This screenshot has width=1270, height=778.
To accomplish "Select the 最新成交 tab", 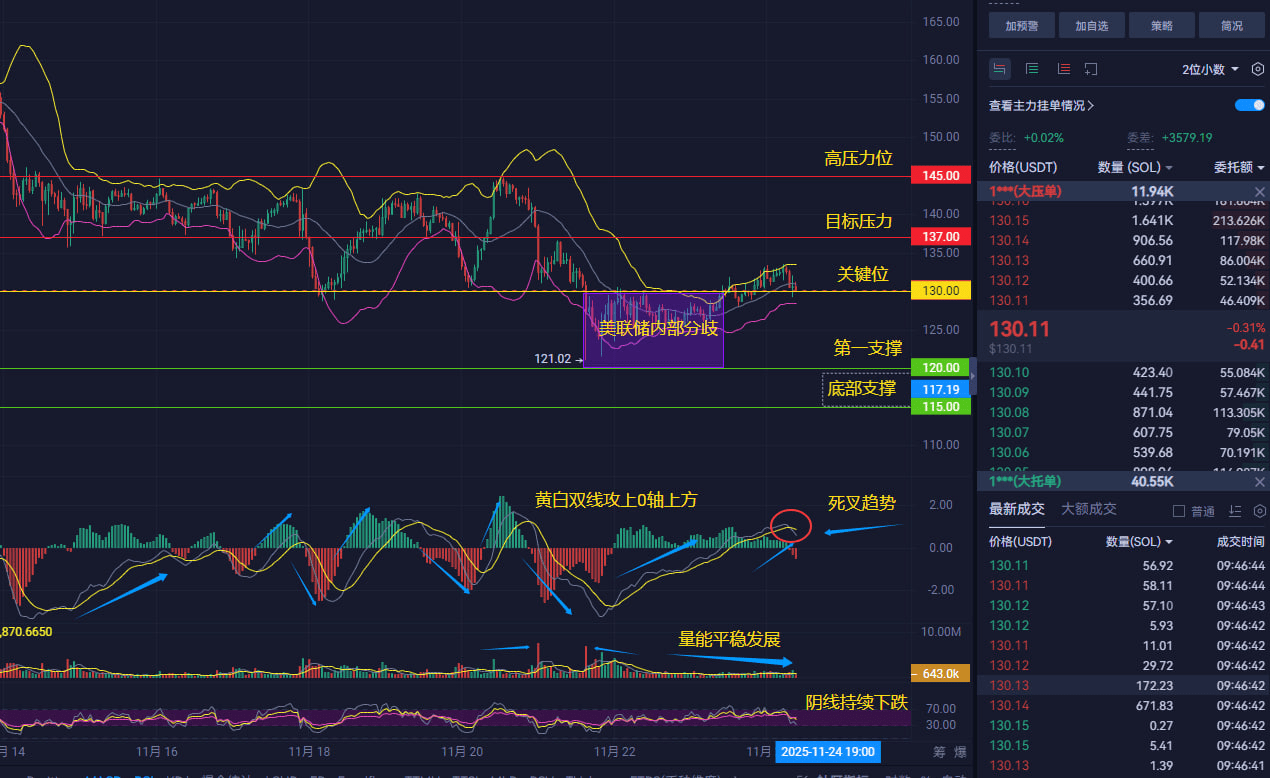I will 1017,509.
